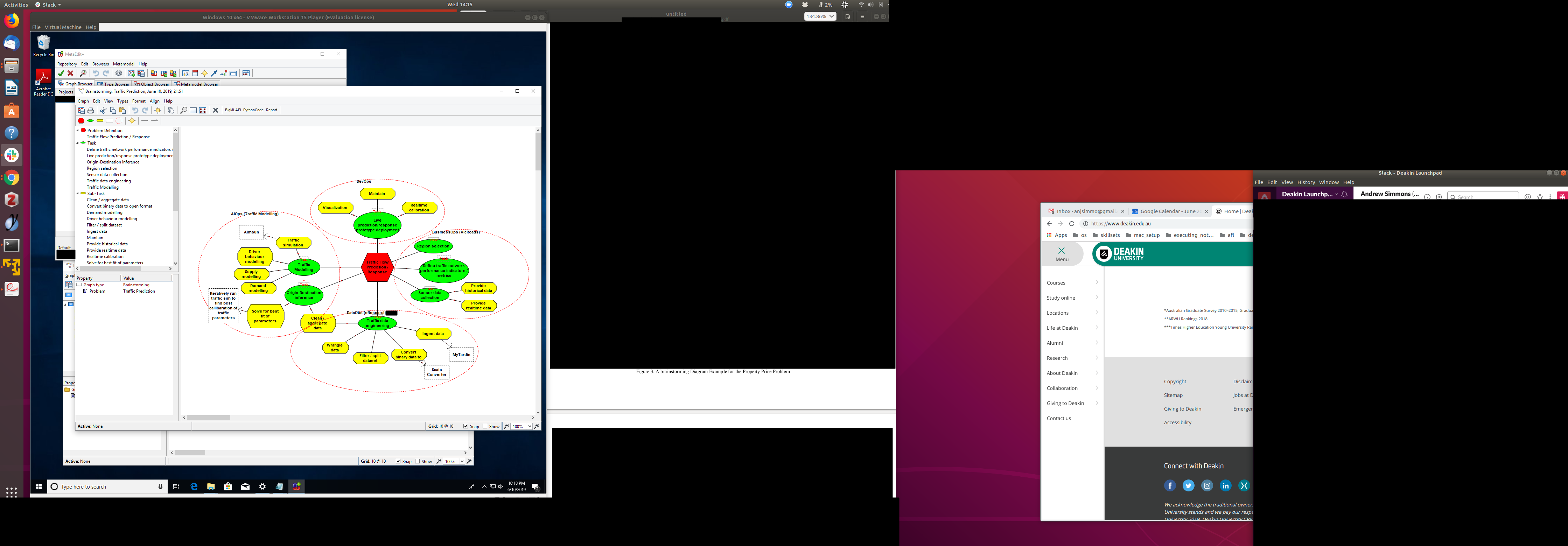The image size is (1568, 546).
Task: Uncheck Snap in the Brainstorming window status bar
Action: point(465,426)
